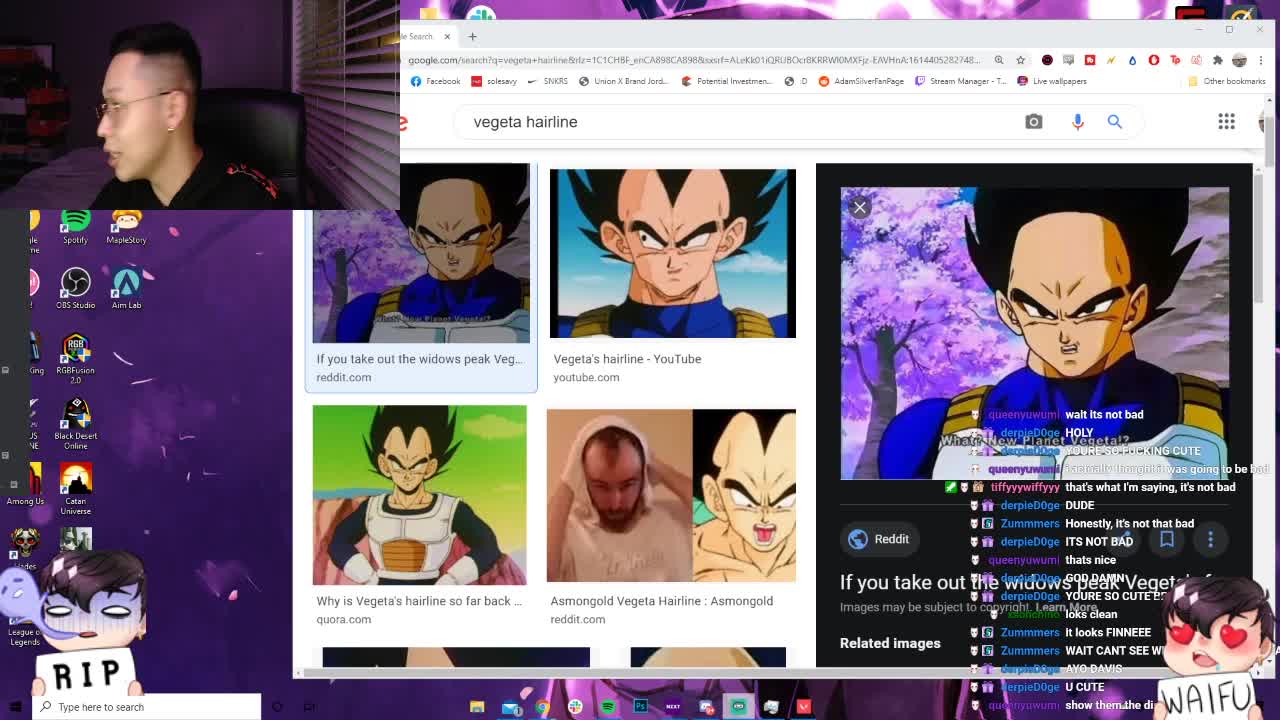Open OBS Studio desktop shortcut
Screen dimensions: 1280x720
pos(75,287)
